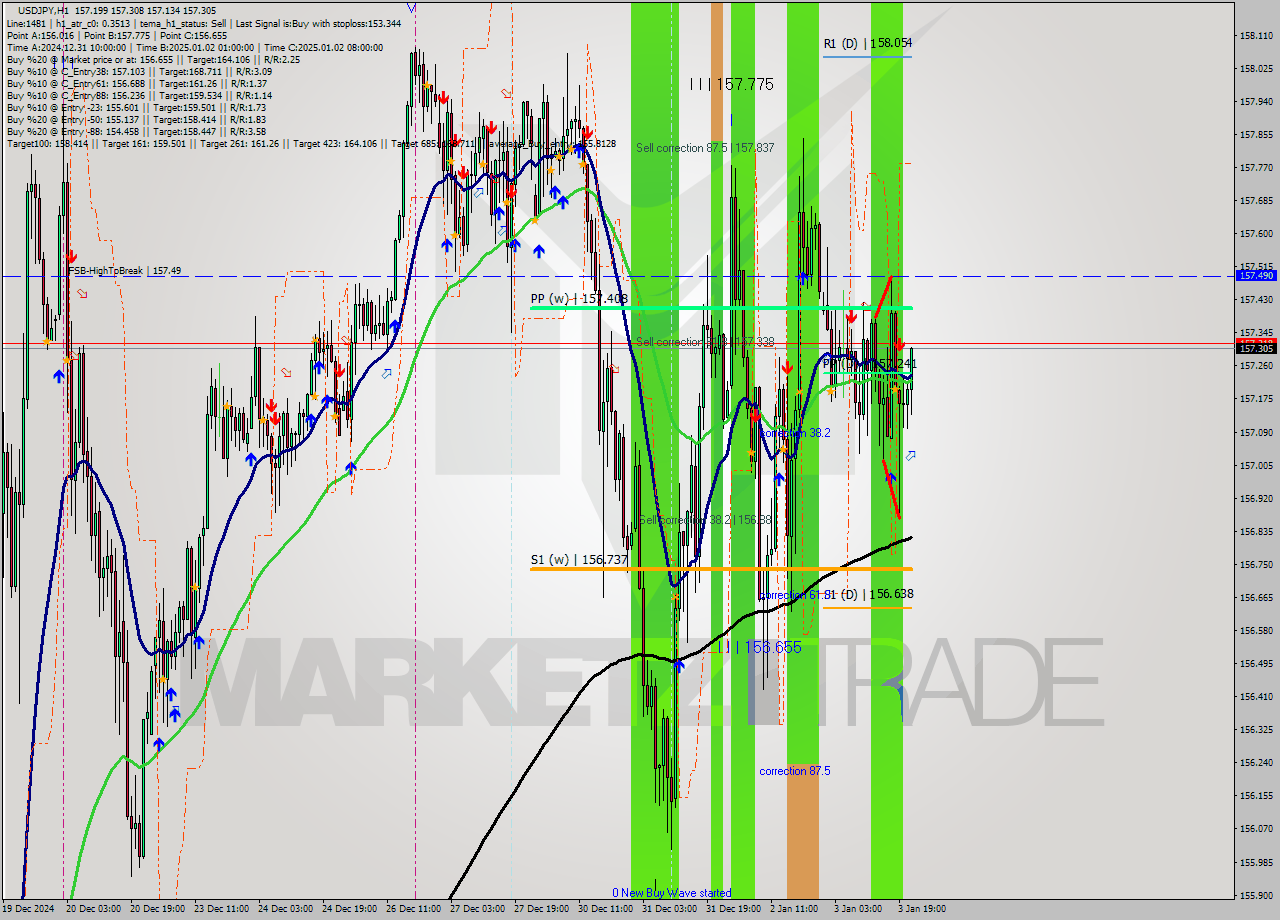Select the 'Buy %20 @ Entry -50' line
Screen dimensions: 1280x920
point(136,119)
